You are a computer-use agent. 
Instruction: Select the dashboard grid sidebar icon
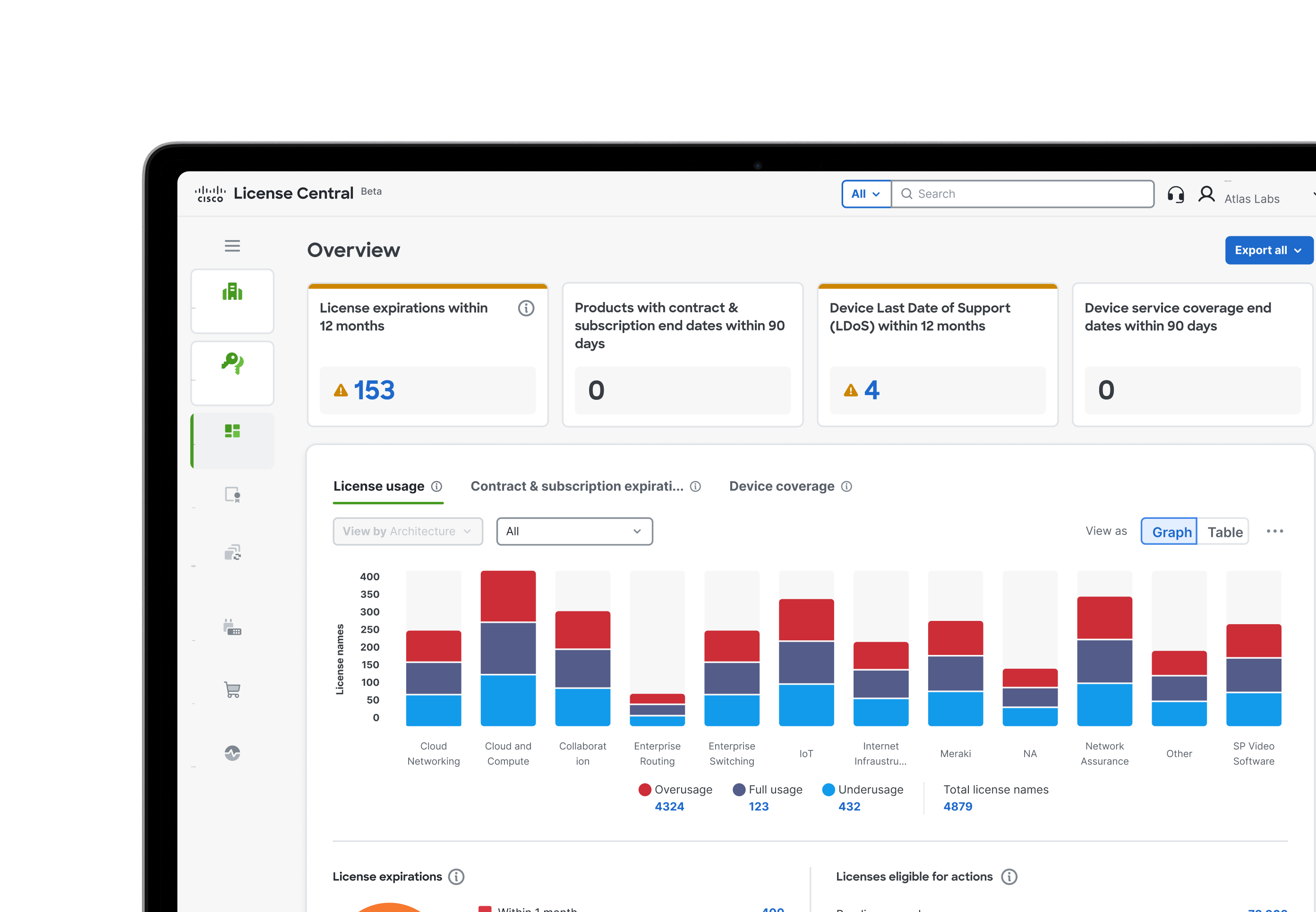232,431
